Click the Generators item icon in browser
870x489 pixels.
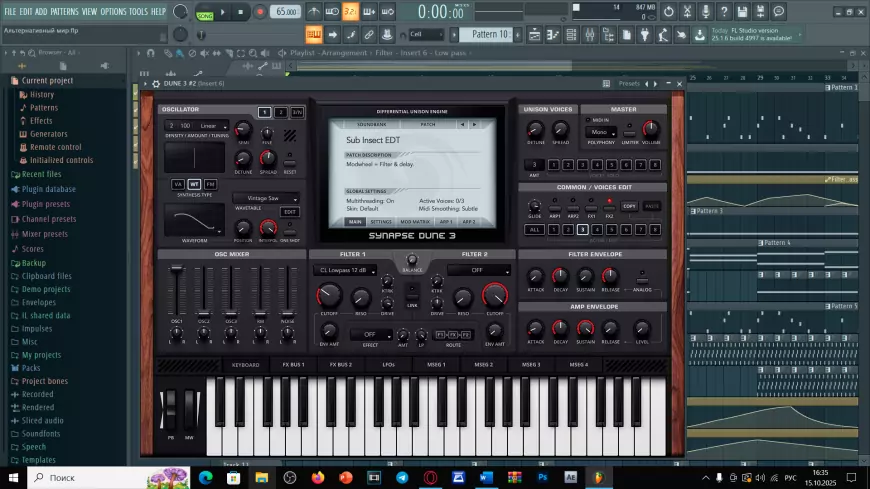click(x=22, y=133)
